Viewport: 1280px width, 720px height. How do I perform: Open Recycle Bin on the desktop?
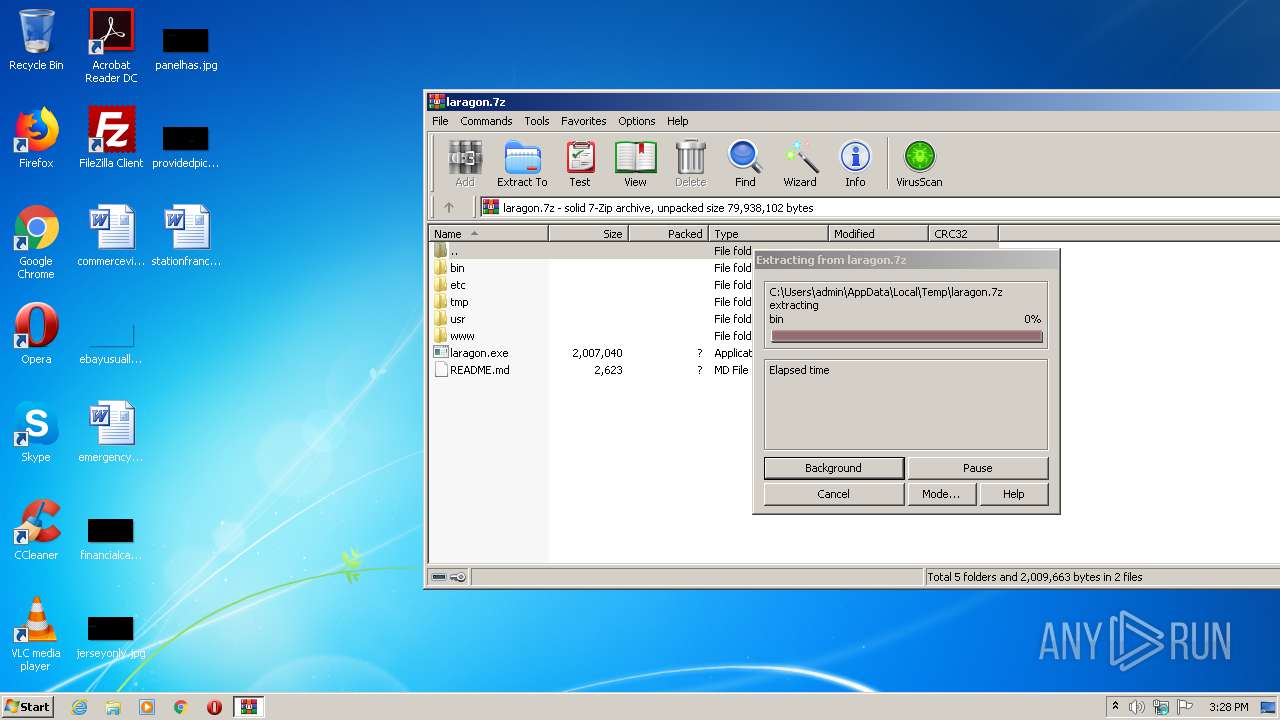coord(36,40)
